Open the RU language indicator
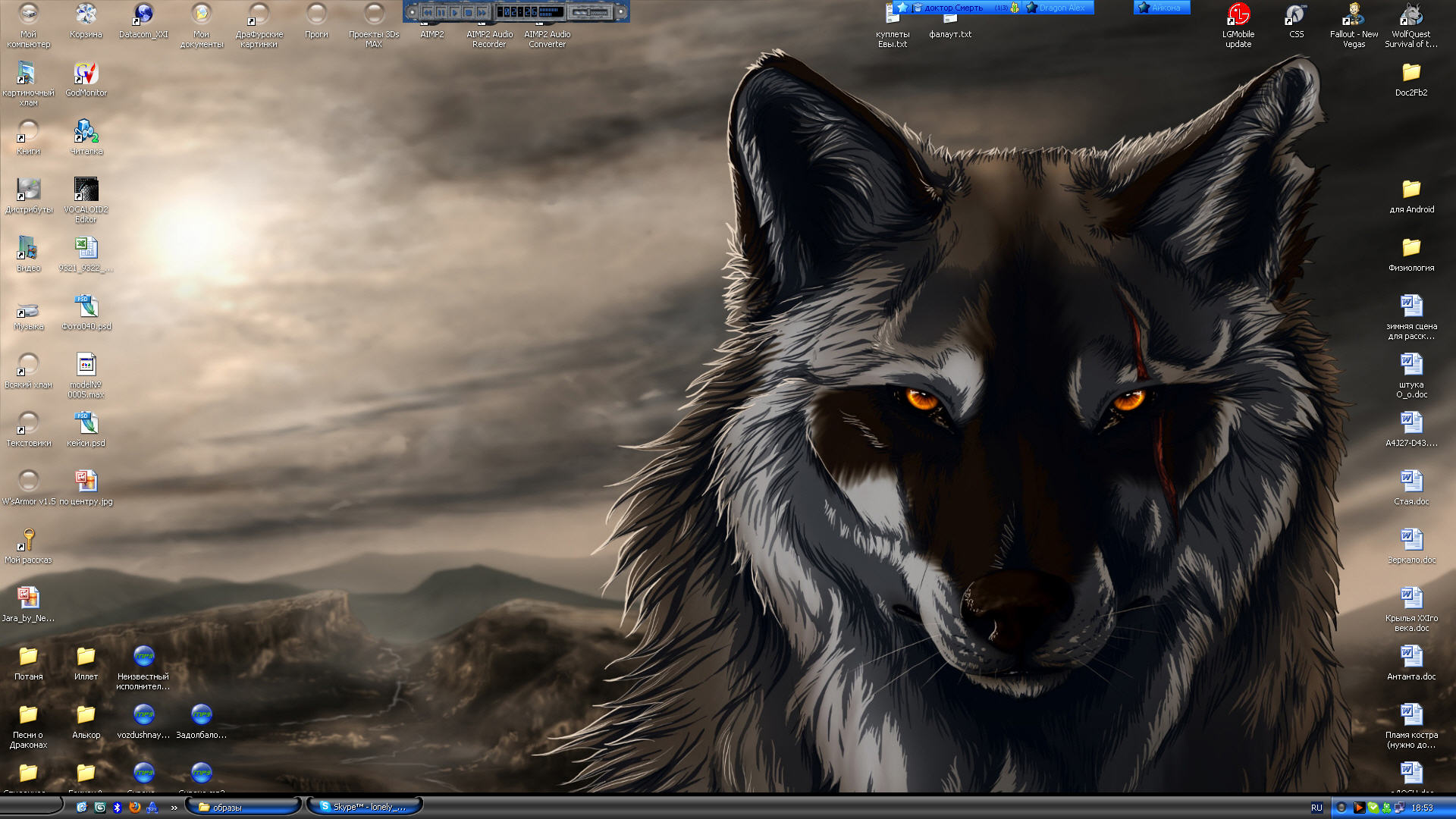The width and height of the screenshot is (1456, 819). [x=1316, y=808]
